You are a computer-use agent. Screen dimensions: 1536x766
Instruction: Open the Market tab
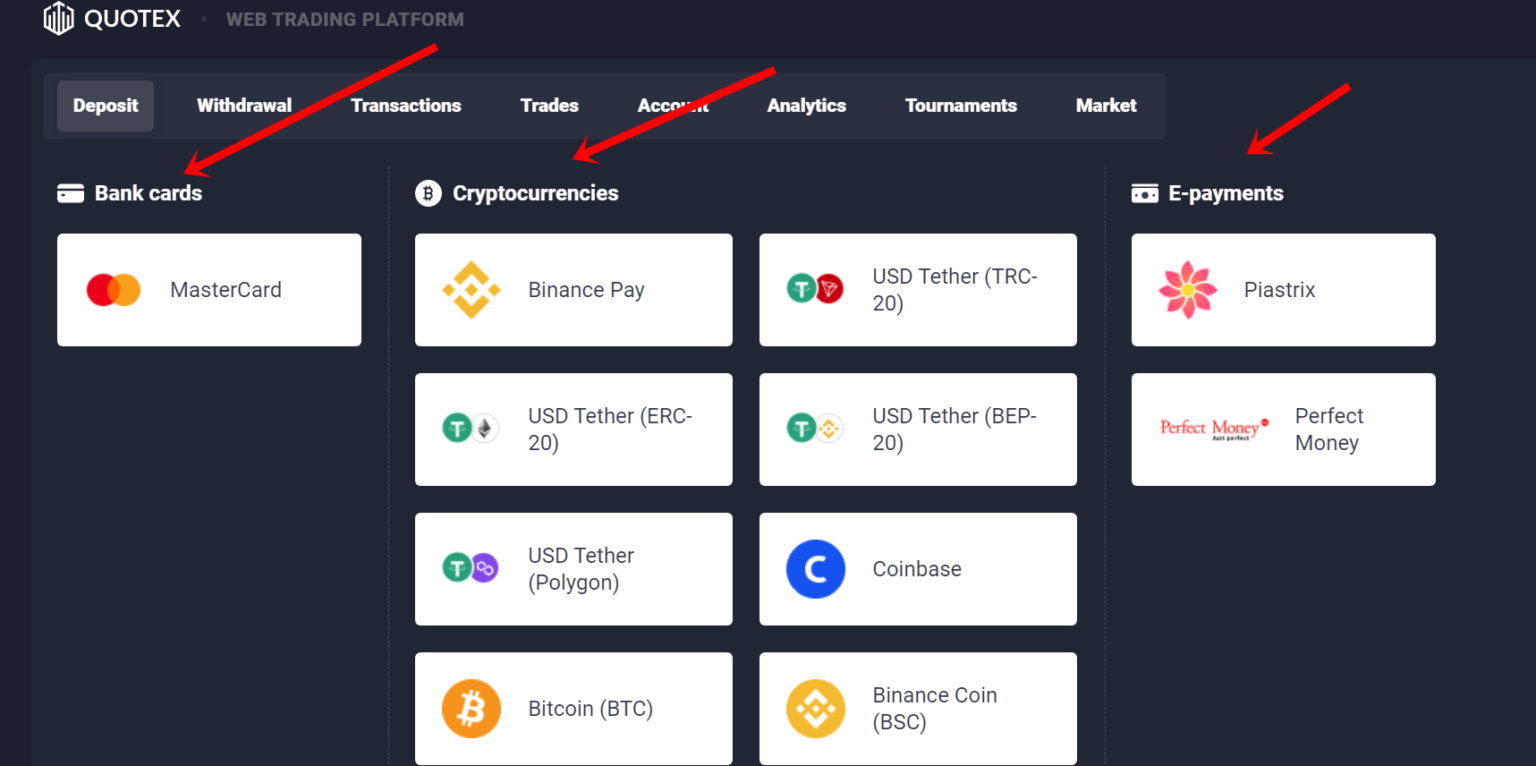point(1106,106)
